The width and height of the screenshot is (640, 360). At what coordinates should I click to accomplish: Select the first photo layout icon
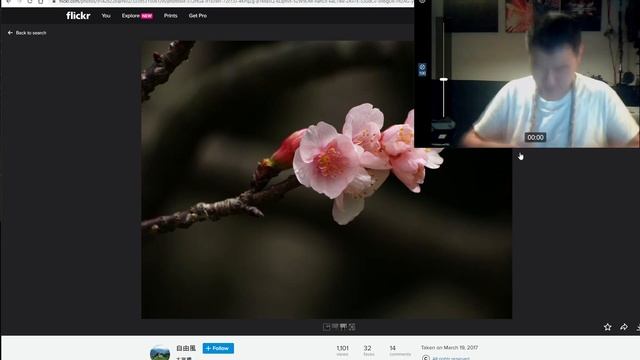(327, 327)
